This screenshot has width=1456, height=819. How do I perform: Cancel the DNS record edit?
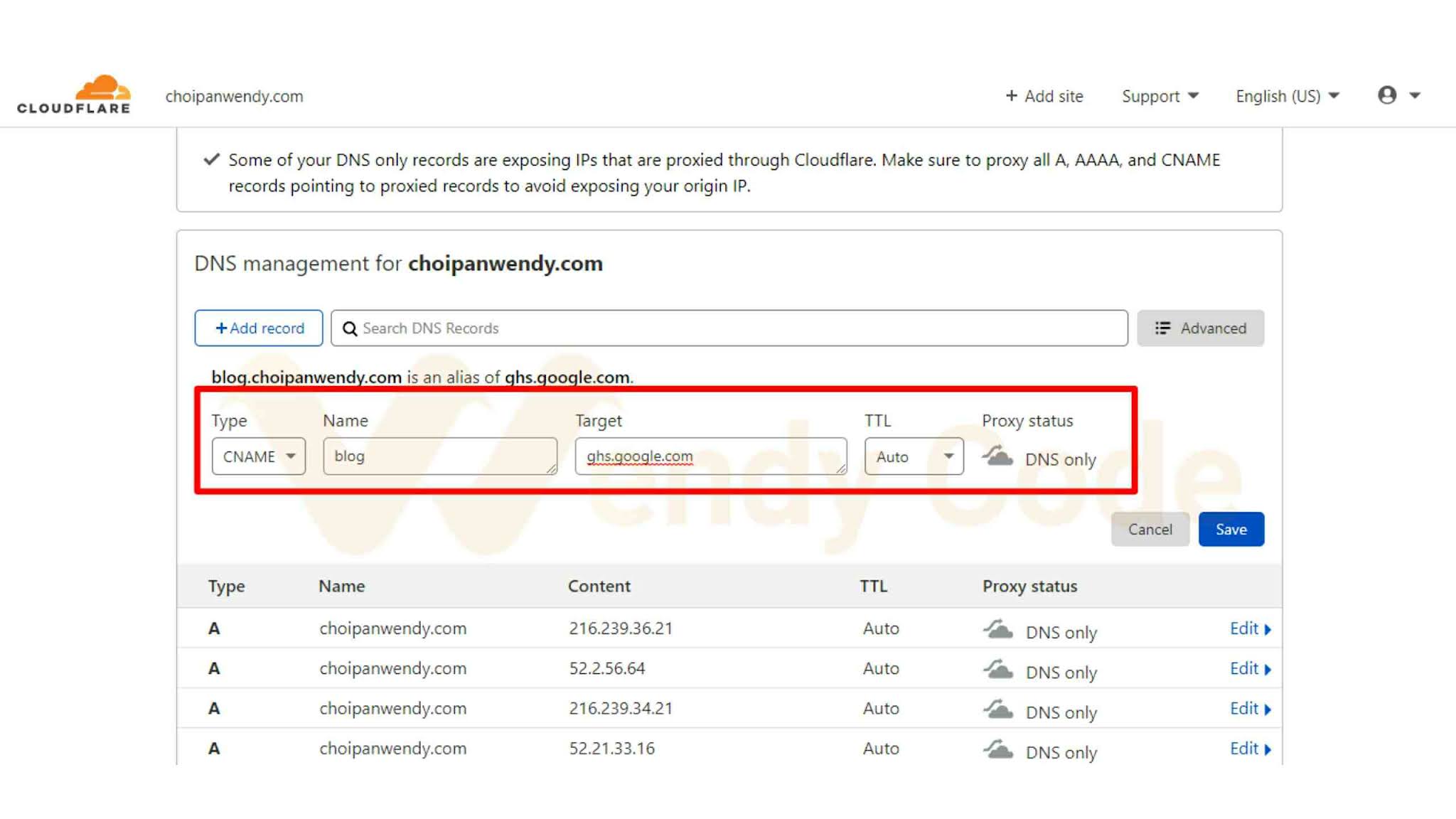tap(1150, 530)
